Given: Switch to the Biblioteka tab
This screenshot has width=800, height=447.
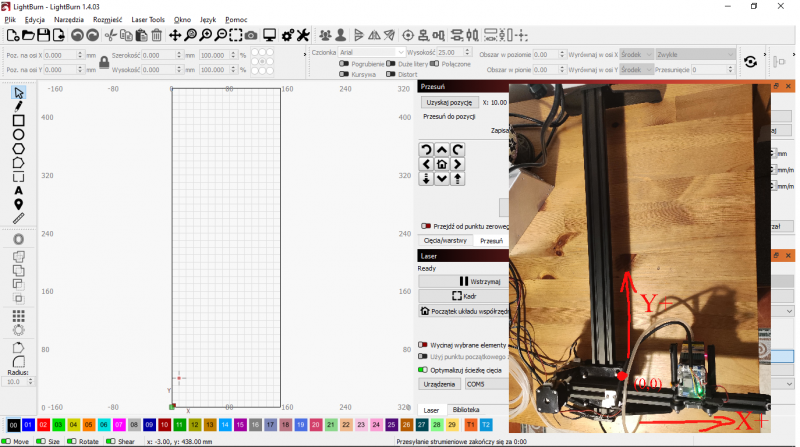Looking at the screenshot, I should pos(466,410).
